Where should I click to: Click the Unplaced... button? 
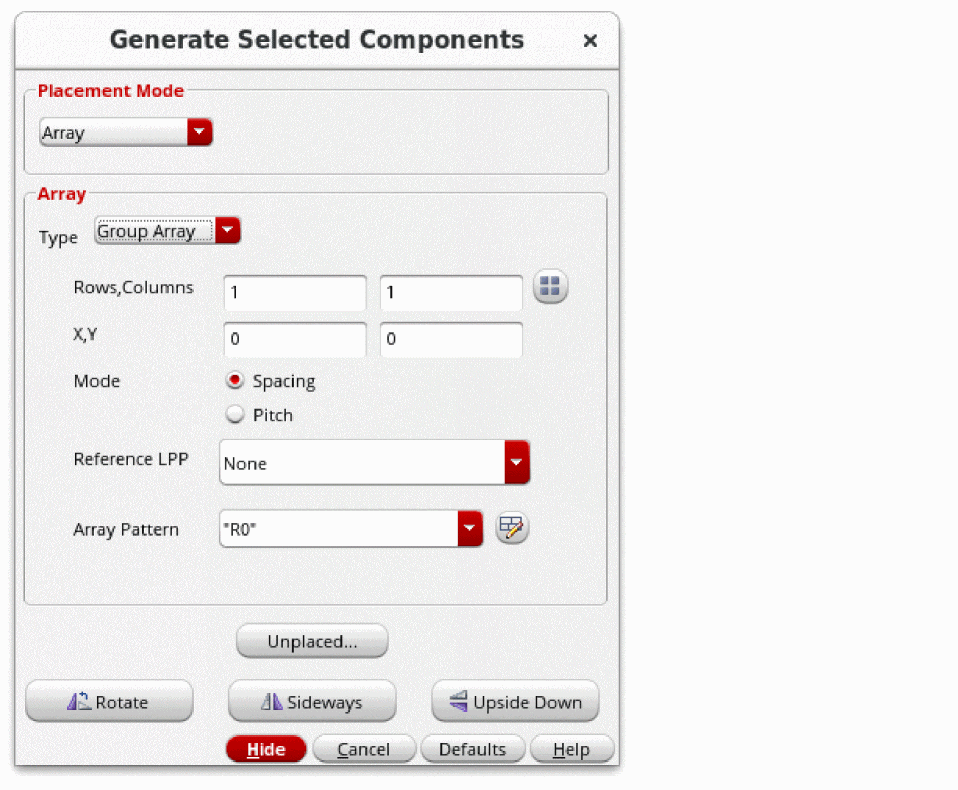[312, 642]
